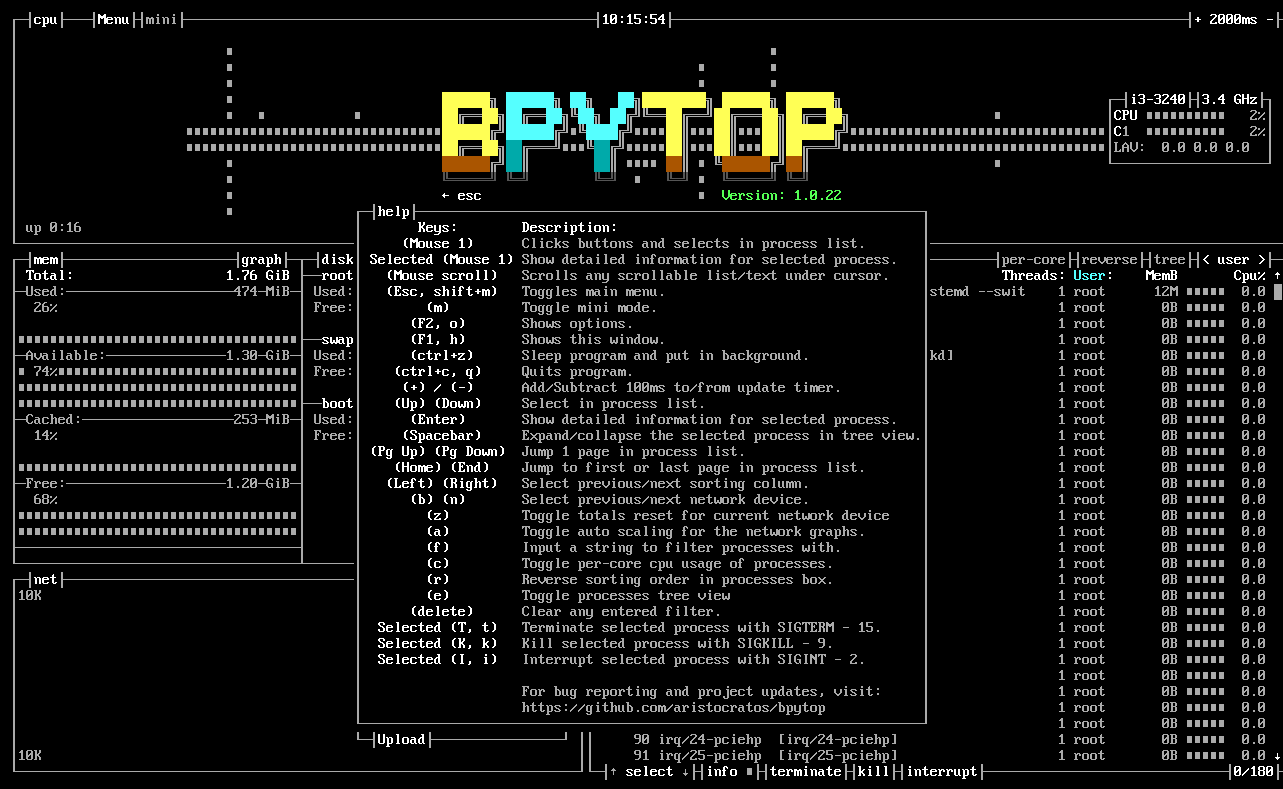Switch mem box to graph view
Viewport: 1283px width, 789px height.
261,259
